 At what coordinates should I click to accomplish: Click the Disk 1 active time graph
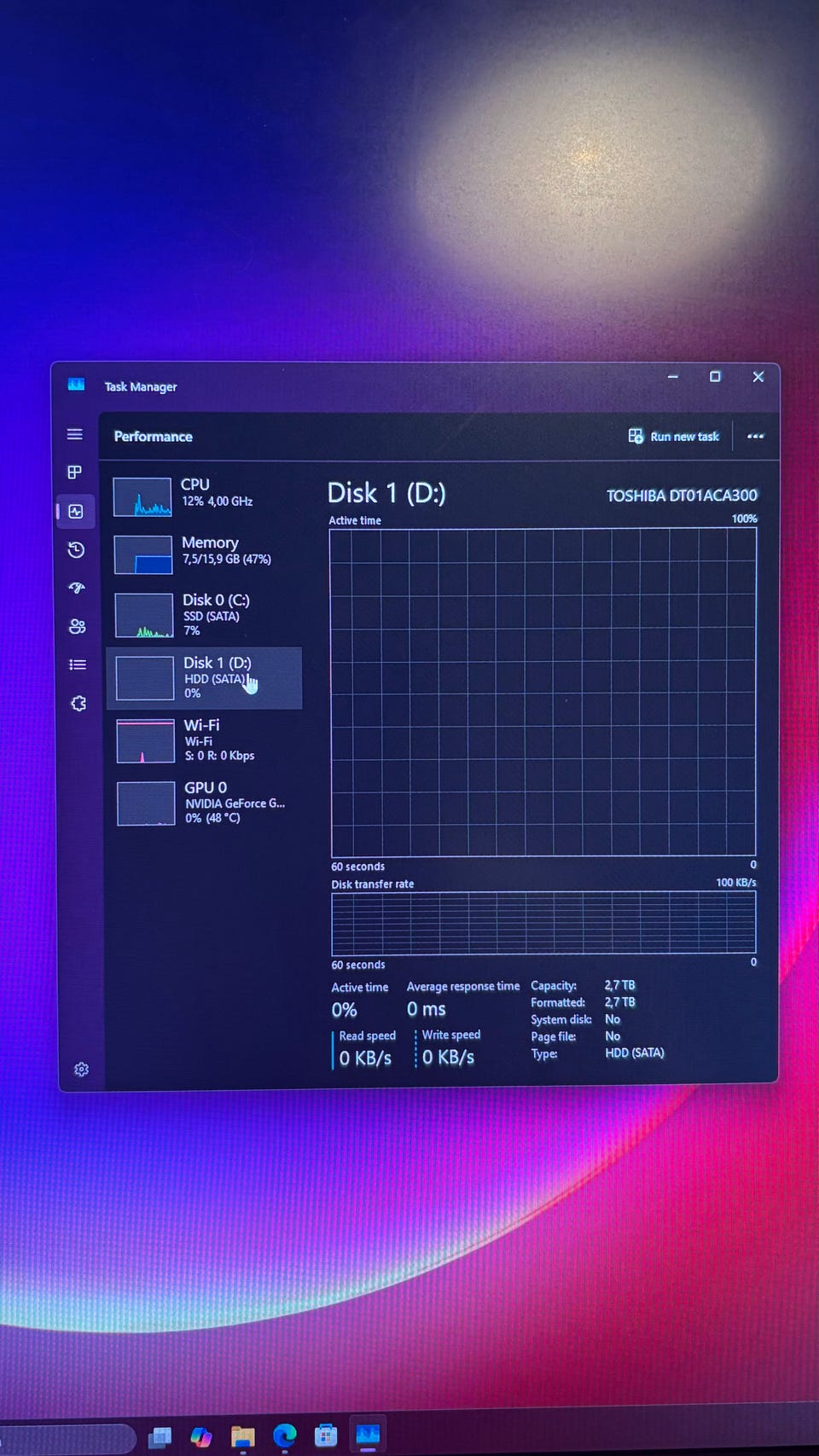(543, 692)
